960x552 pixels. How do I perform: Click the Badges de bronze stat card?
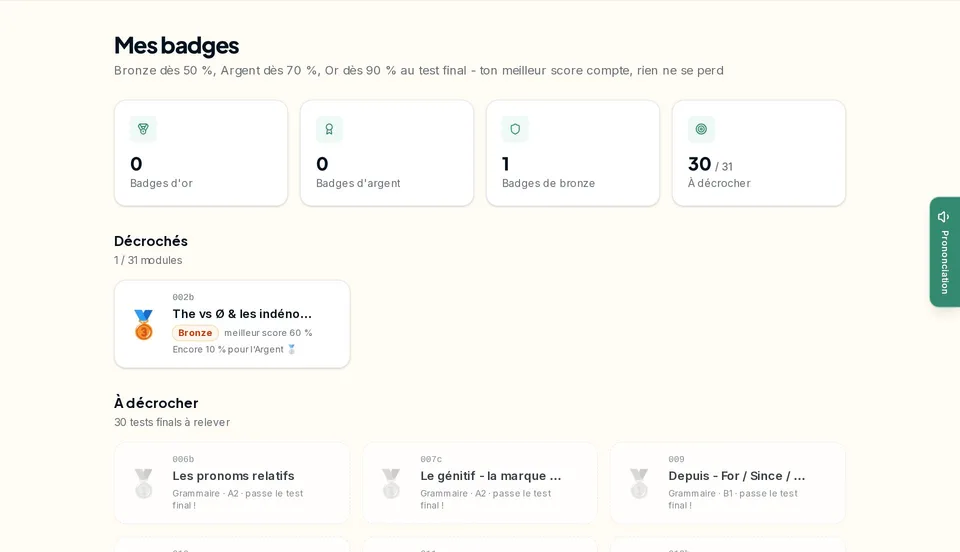pos(573,153)
